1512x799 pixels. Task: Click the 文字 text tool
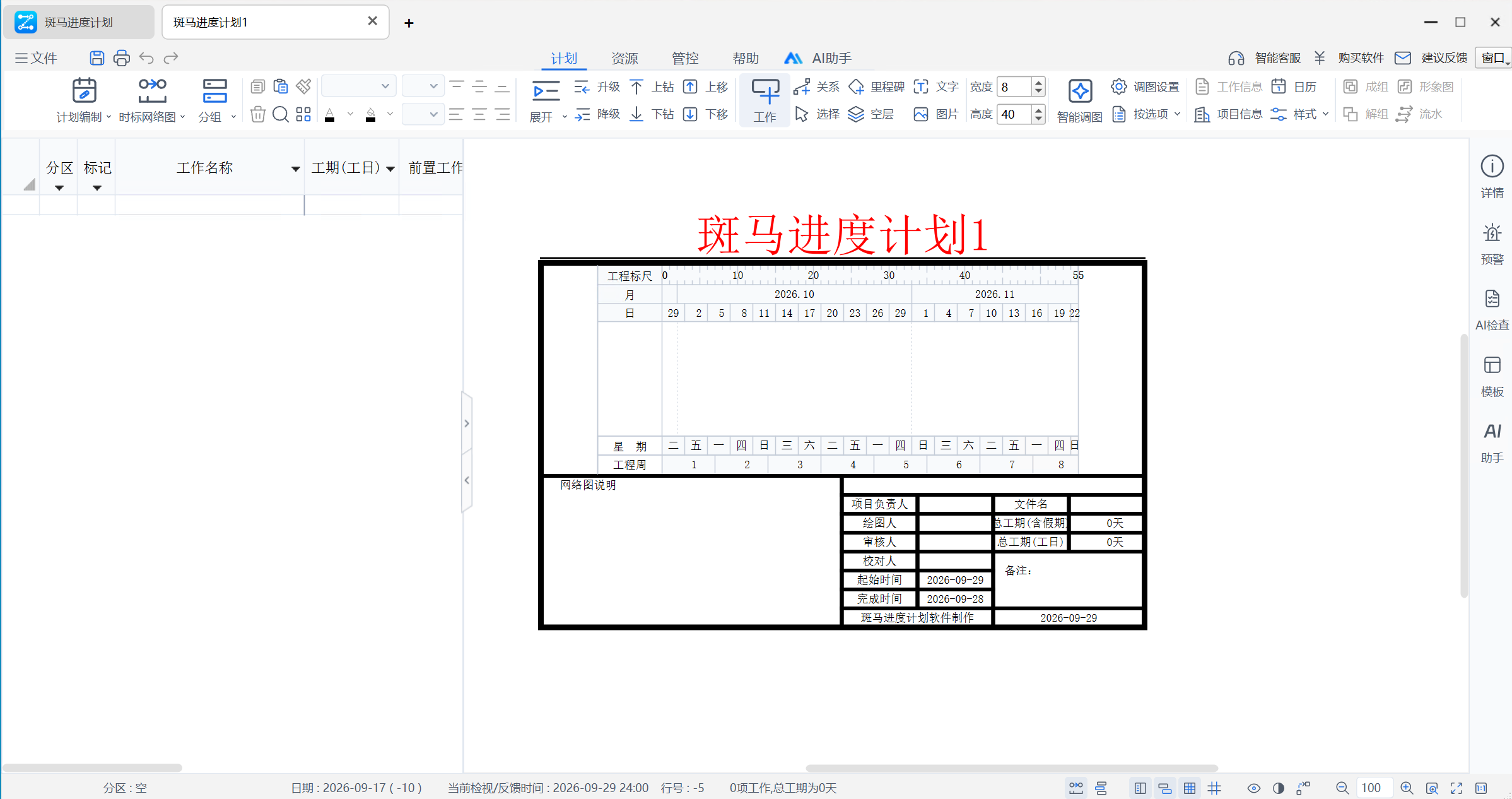pyautogui.click(x=936, y=86)
